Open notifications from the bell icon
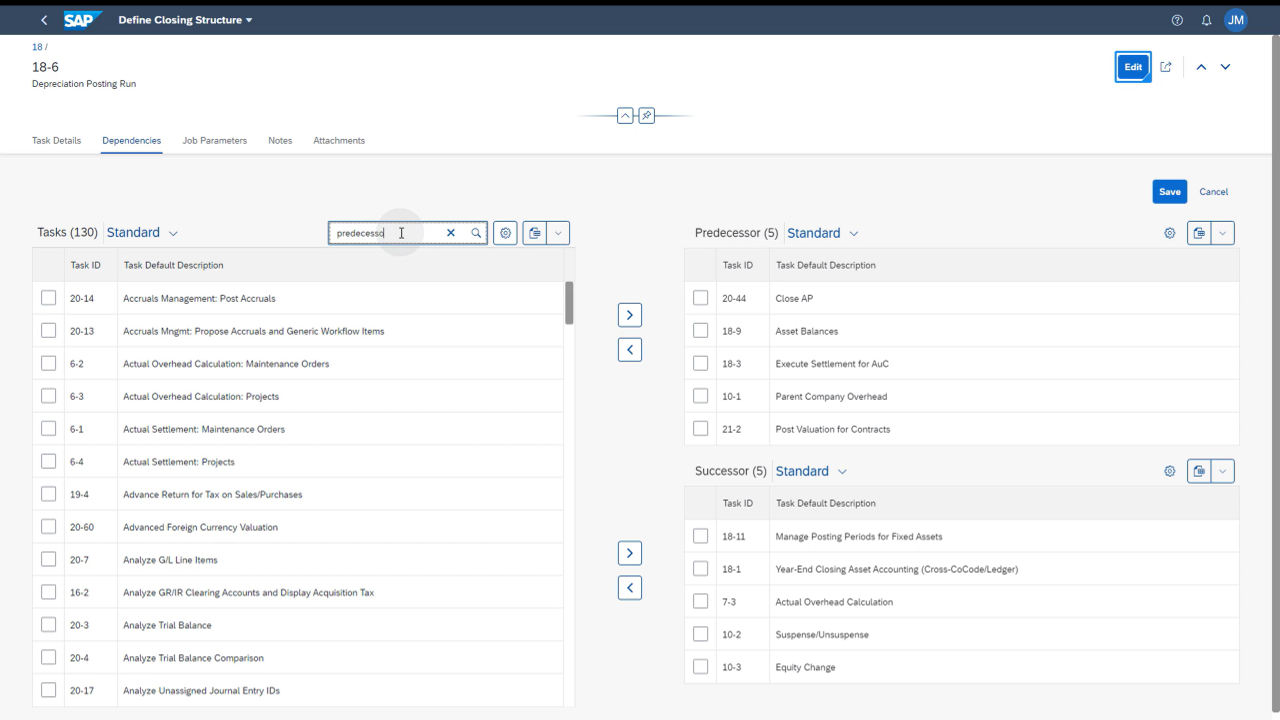Image resolution: width=1280 pixels, height=720 pixels. pos(1206,19)
